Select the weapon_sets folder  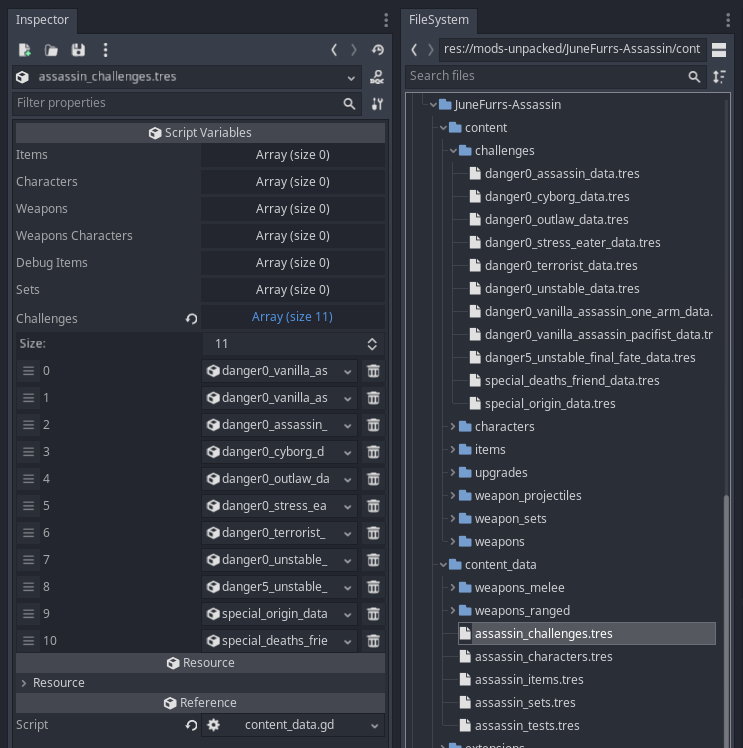pos(510,519)
